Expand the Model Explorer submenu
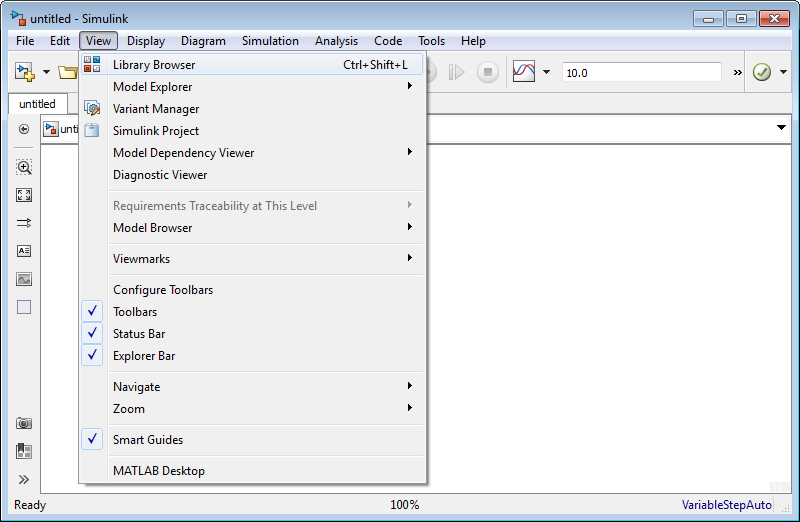Viewport: 800px width, 522px height. pos(252,87)
